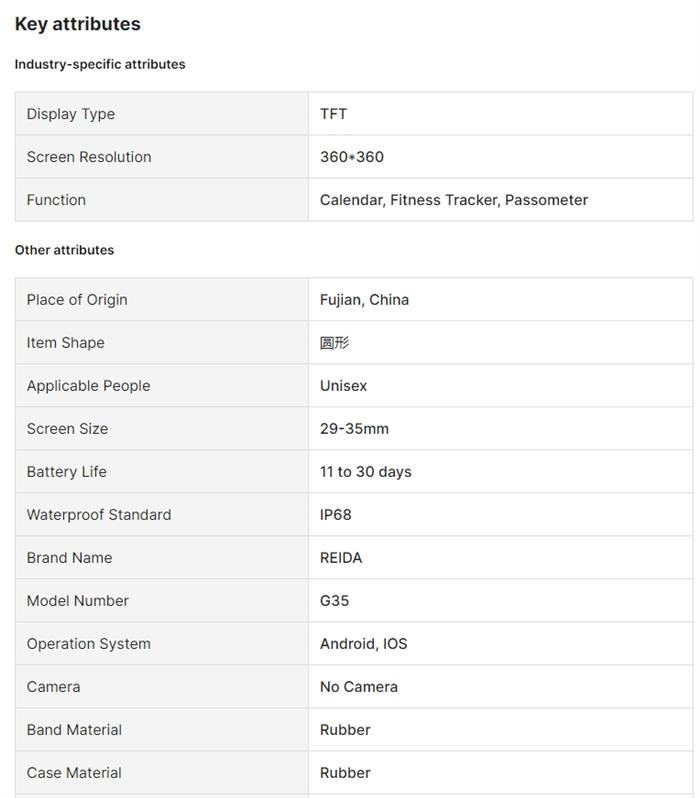Select the Band Material label
Screen dimensions: 700x798
[x=75, y=730]
